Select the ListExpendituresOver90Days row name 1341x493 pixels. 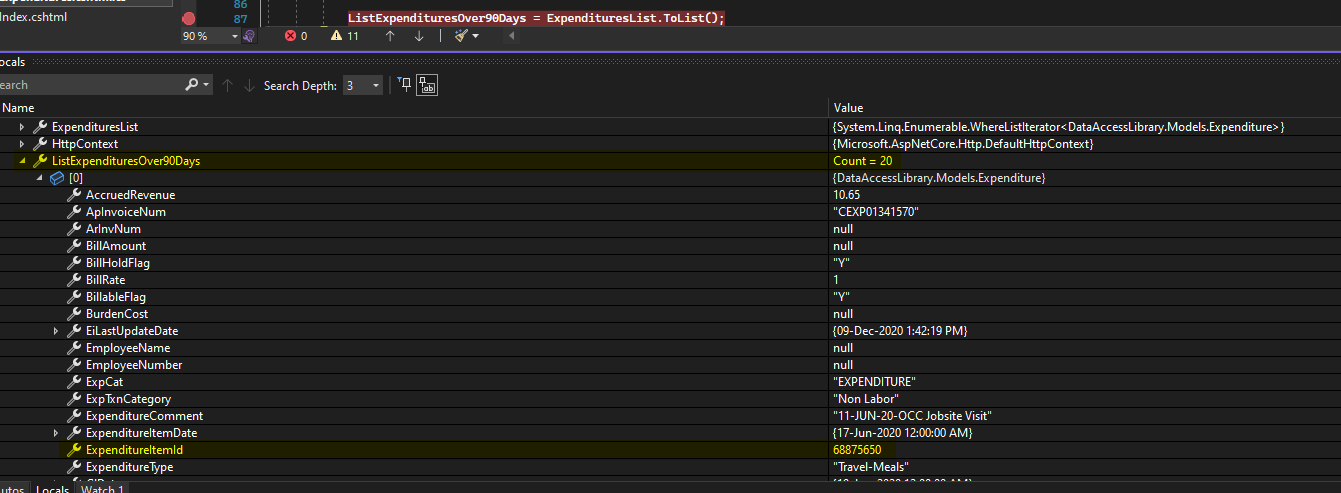pyautogui.click(x=126, y=161)
